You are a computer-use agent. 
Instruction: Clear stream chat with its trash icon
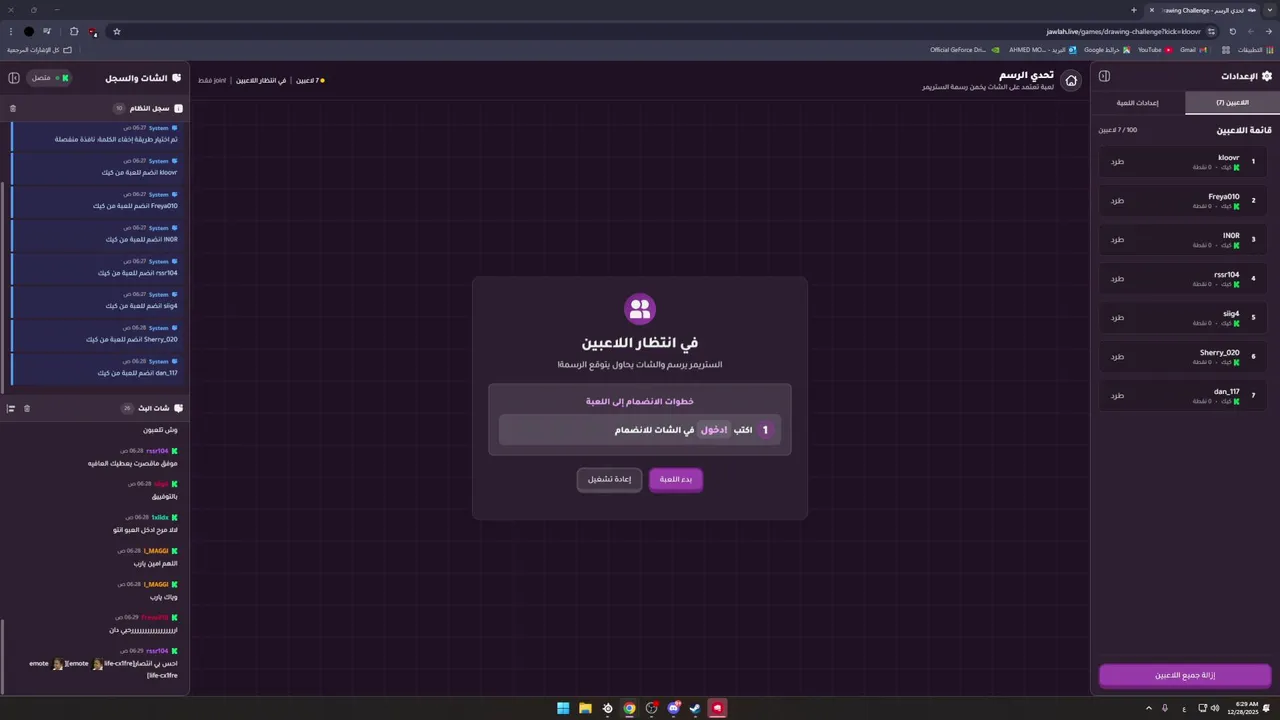point(27,408)
